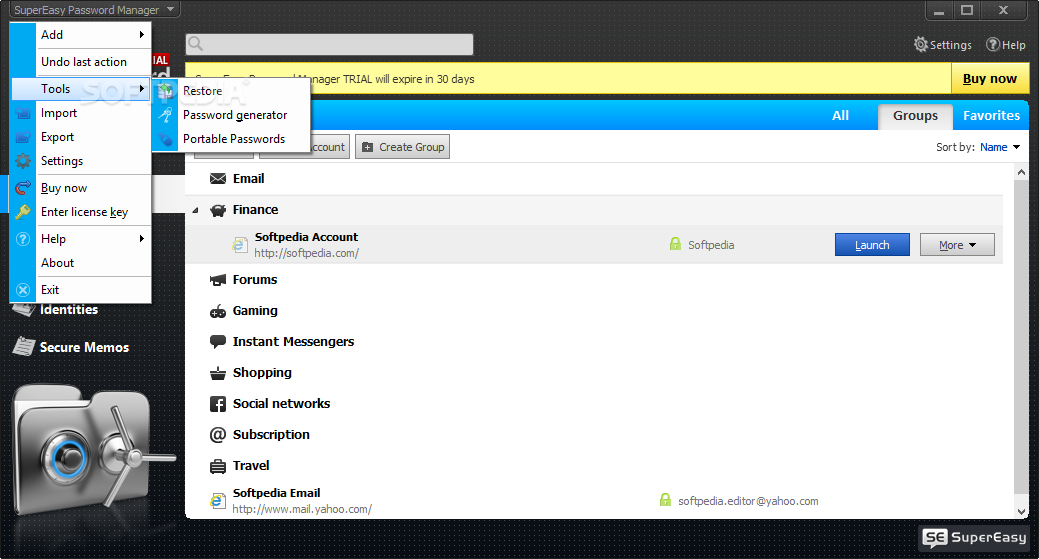Screen dimensions: 1039x559
Task: Click the Exit cross icon
Action: (x=23, y=290)
